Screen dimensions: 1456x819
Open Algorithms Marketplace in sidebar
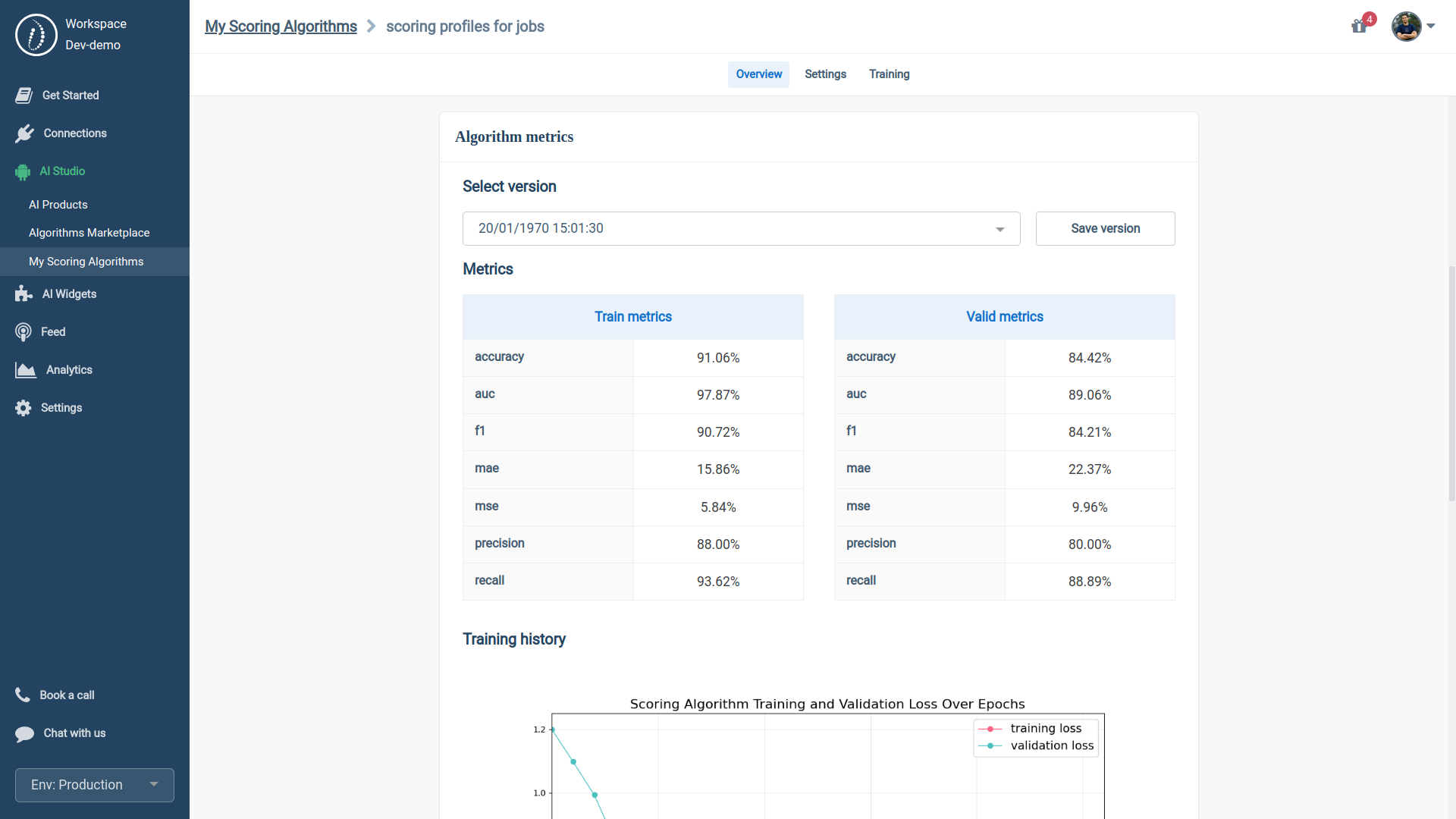point(89,233)
